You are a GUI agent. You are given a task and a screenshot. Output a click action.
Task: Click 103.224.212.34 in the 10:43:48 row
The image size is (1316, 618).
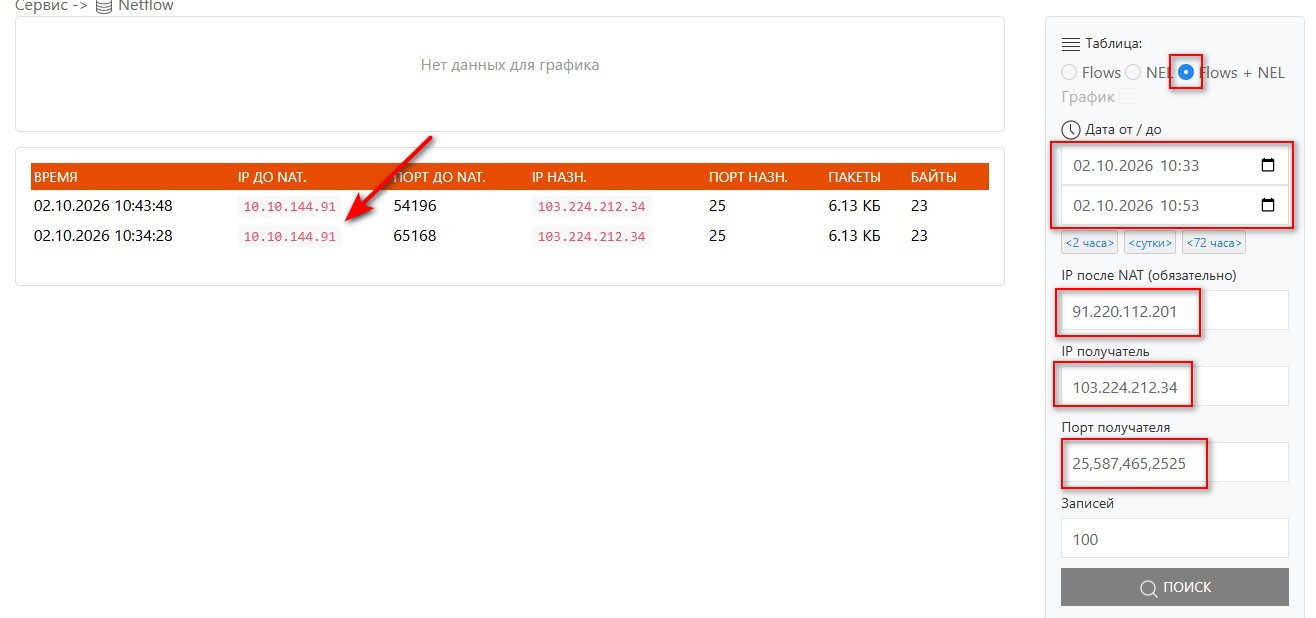pyautogui.click(x=592, y=207)
